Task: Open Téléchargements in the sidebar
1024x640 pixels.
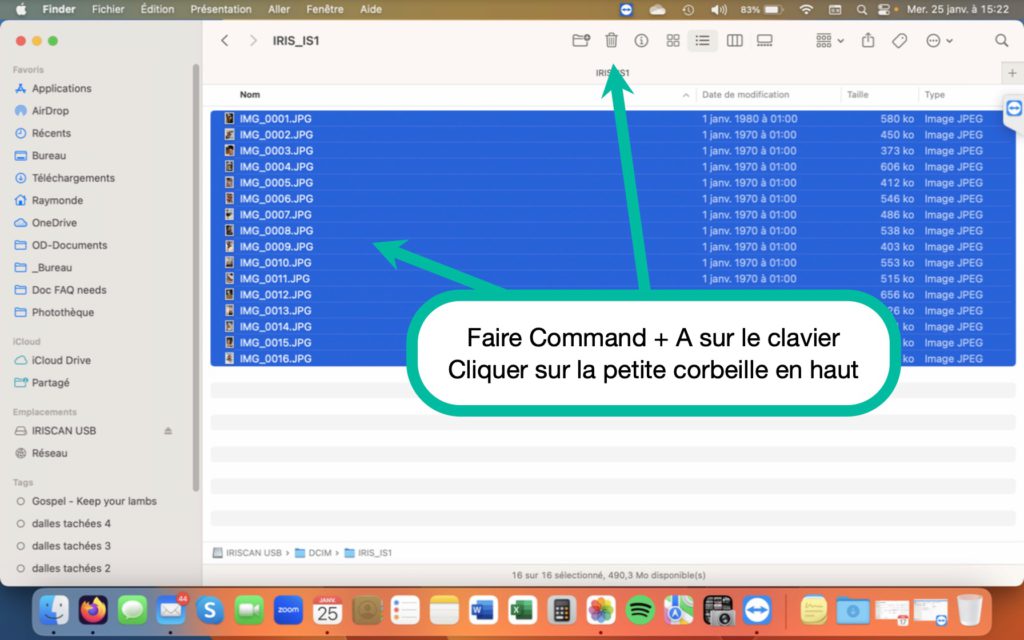Action: click(72, 178)
